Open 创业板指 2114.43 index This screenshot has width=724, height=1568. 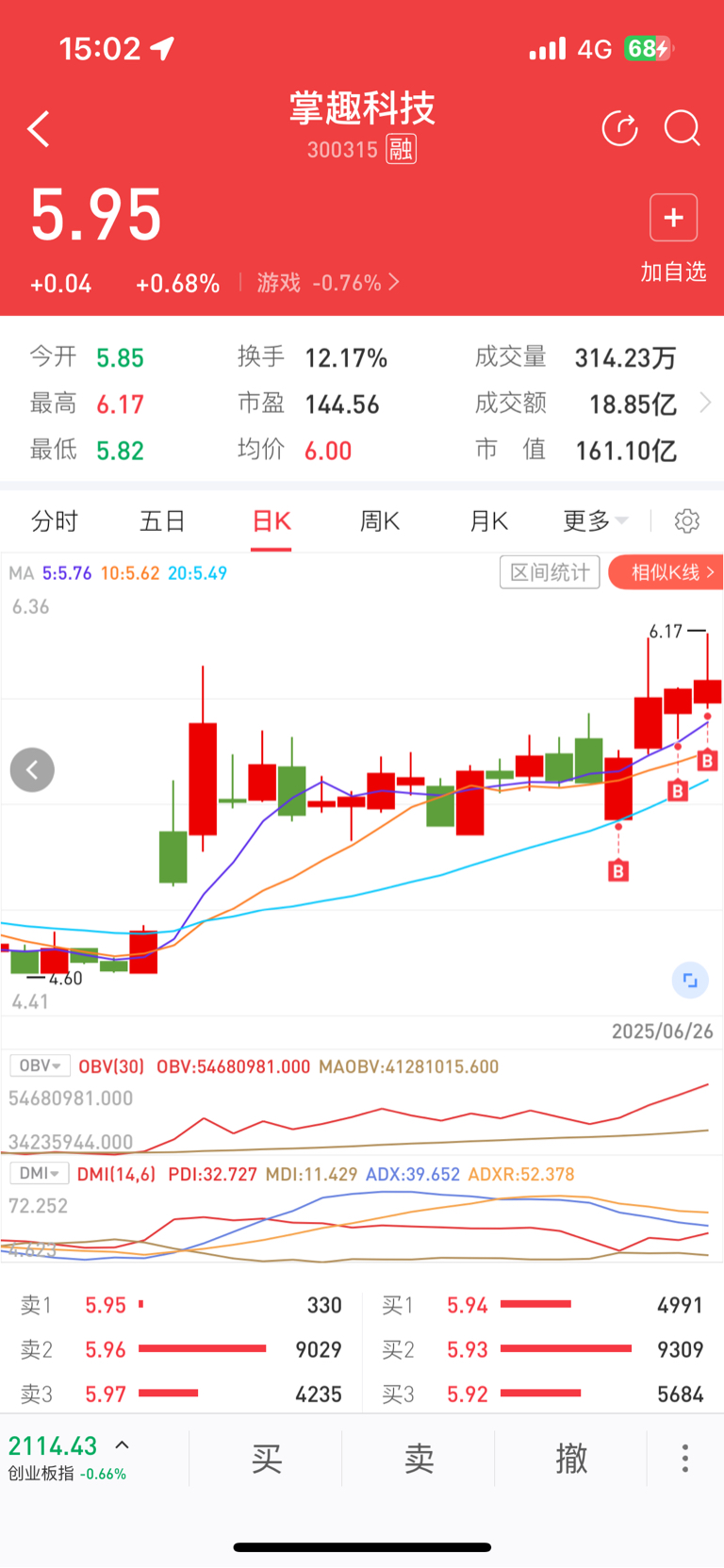click(68, 1457)
